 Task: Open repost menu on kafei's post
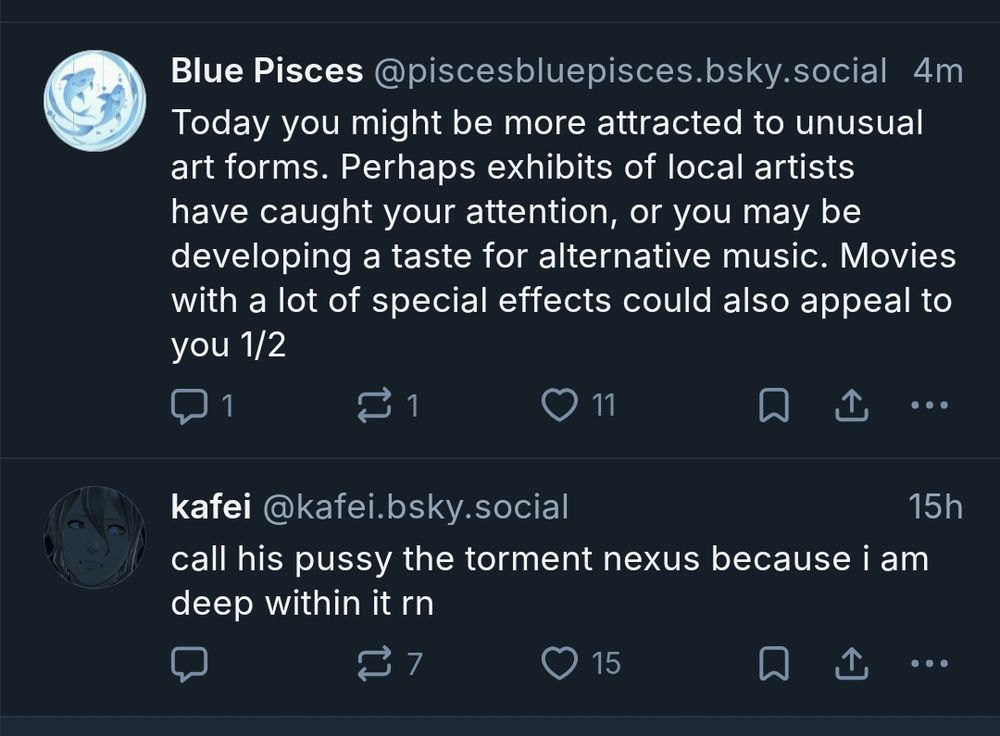(x=371, y=663)
